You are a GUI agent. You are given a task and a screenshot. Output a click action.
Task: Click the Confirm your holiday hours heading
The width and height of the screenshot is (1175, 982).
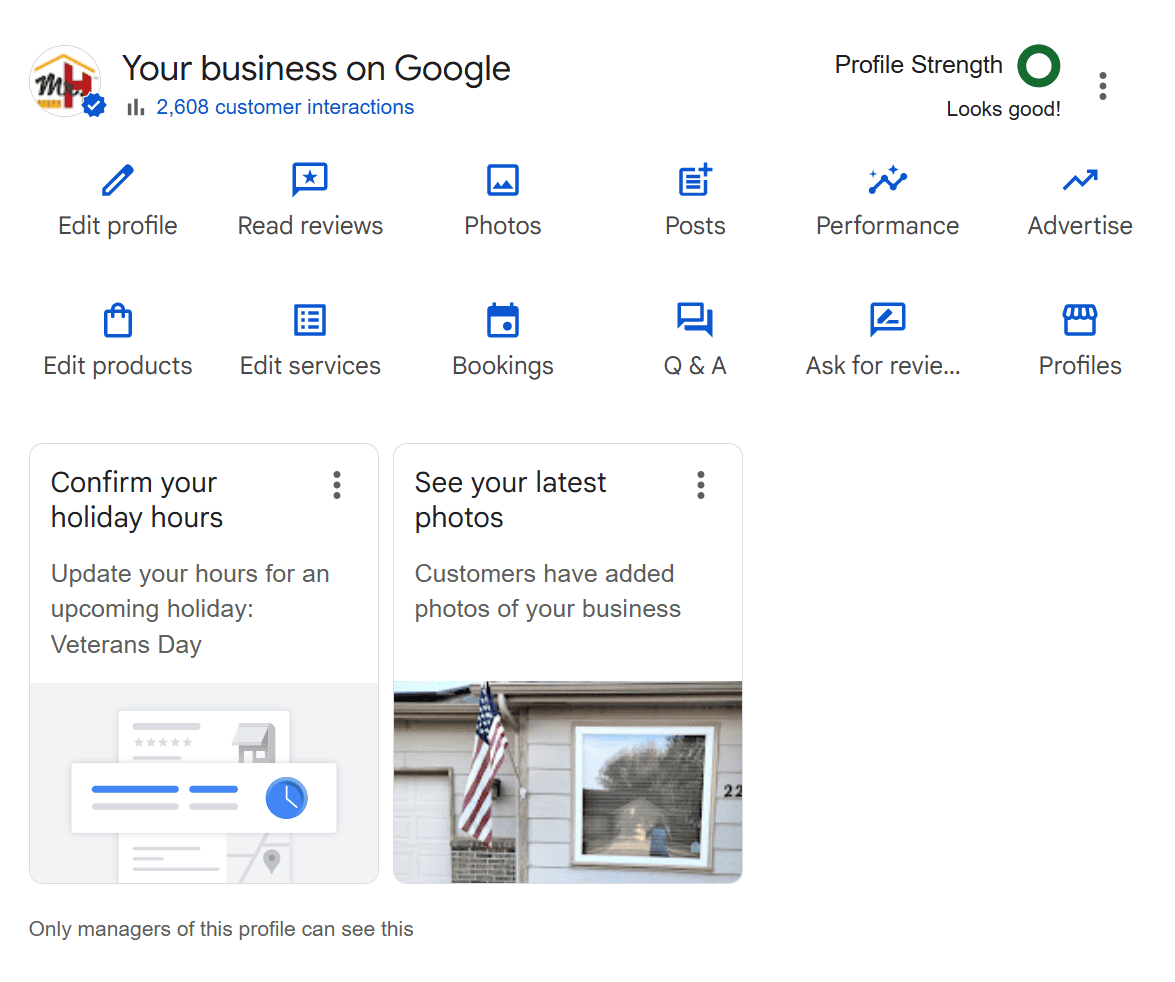[x=137, y=500]
